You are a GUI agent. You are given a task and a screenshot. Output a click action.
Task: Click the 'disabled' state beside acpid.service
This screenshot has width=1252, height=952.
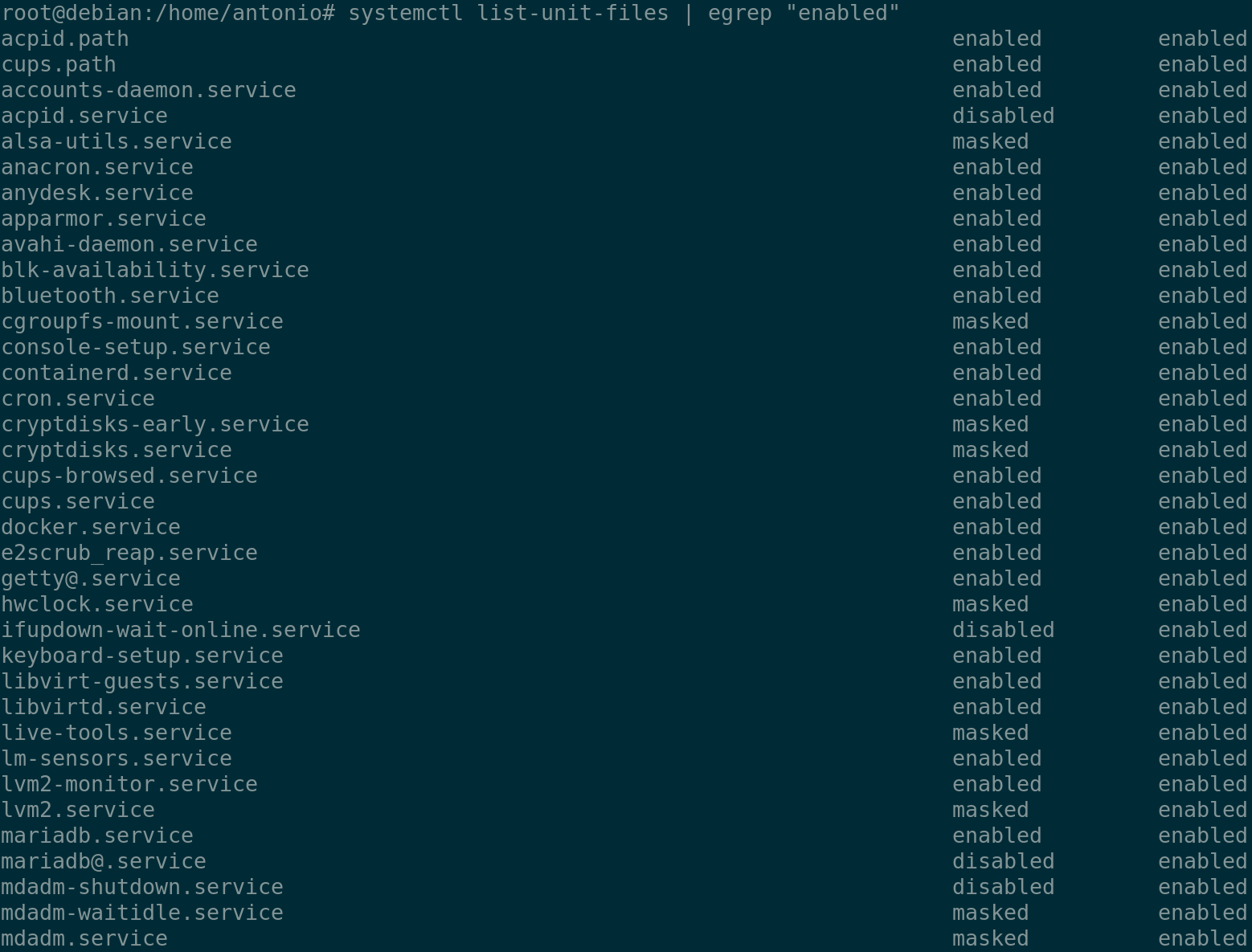point(1003,116)
